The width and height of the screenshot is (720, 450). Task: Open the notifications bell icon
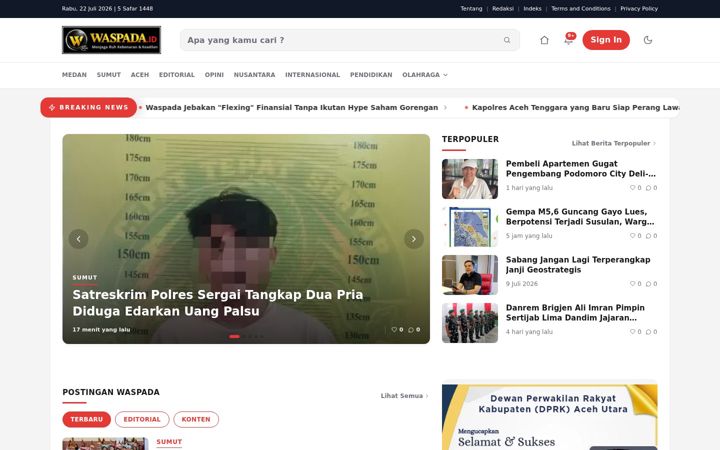coord(568,39)
